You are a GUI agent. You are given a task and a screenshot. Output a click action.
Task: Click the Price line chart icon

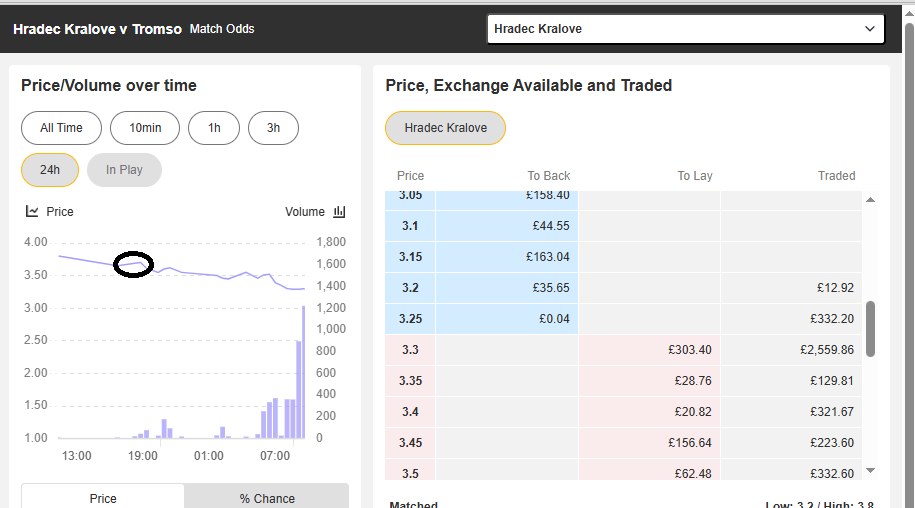click(32, 211)
